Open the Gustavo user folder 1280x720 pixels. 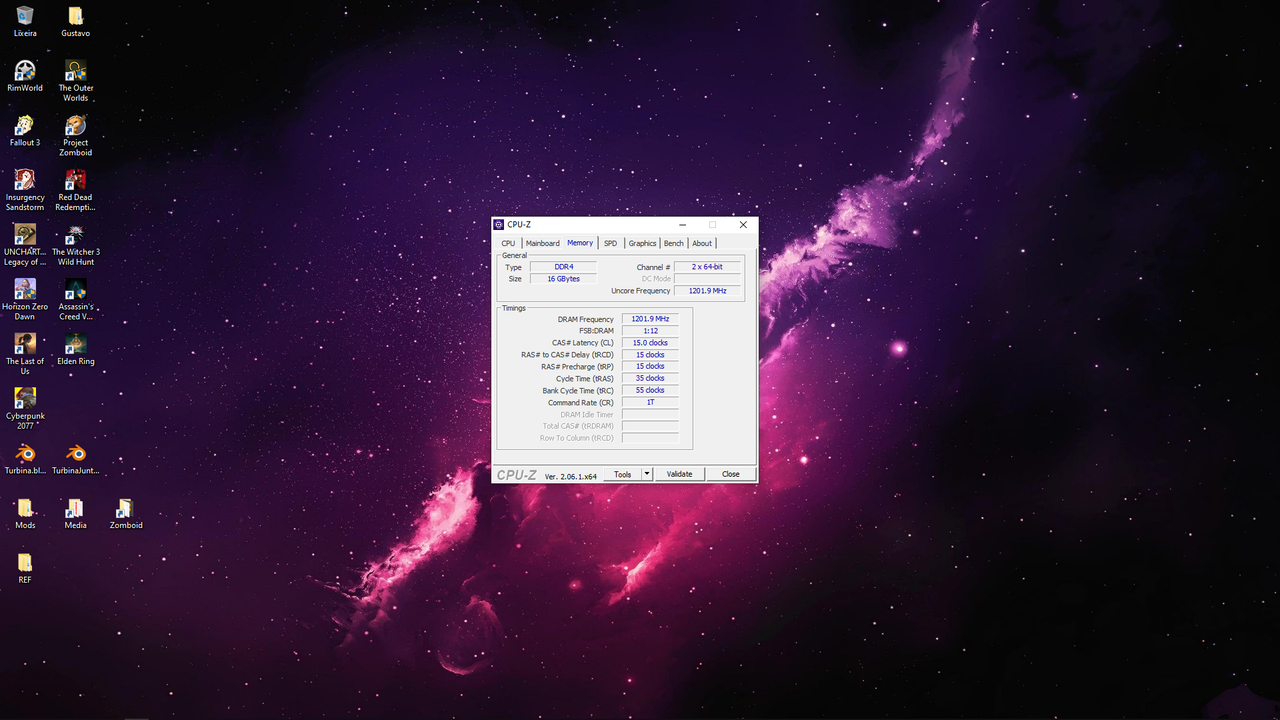click(x=75, y=18)
